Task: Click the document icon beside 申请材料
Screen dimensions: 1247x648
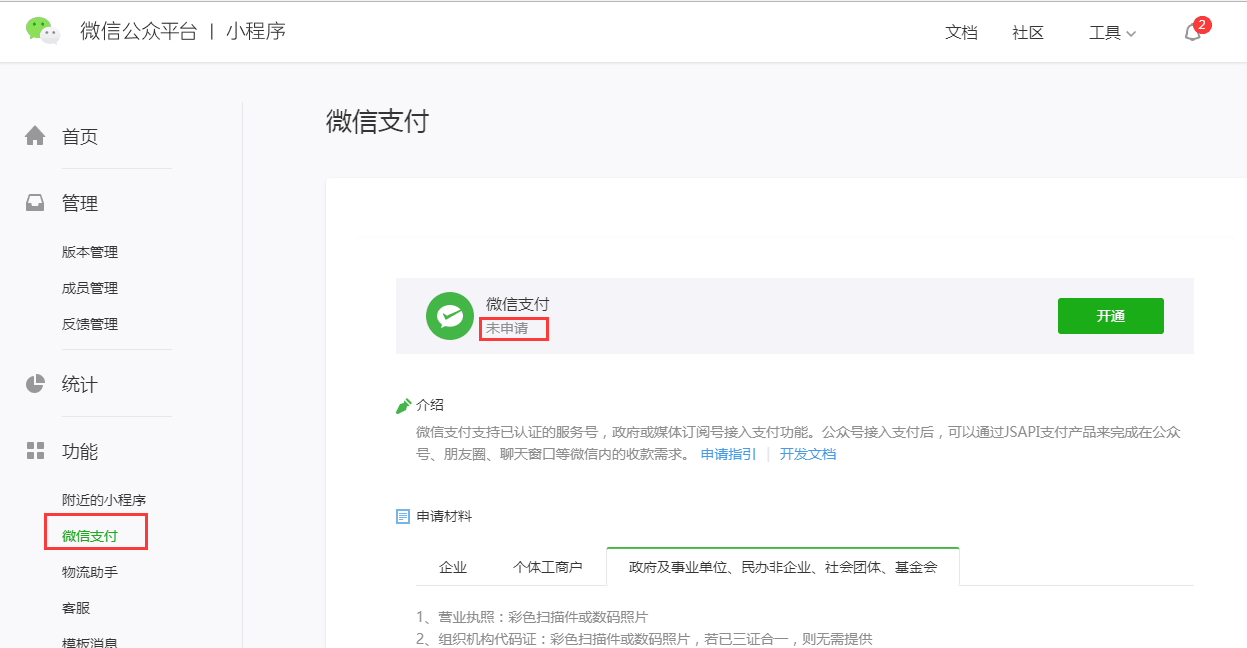Action: [403, 517]
